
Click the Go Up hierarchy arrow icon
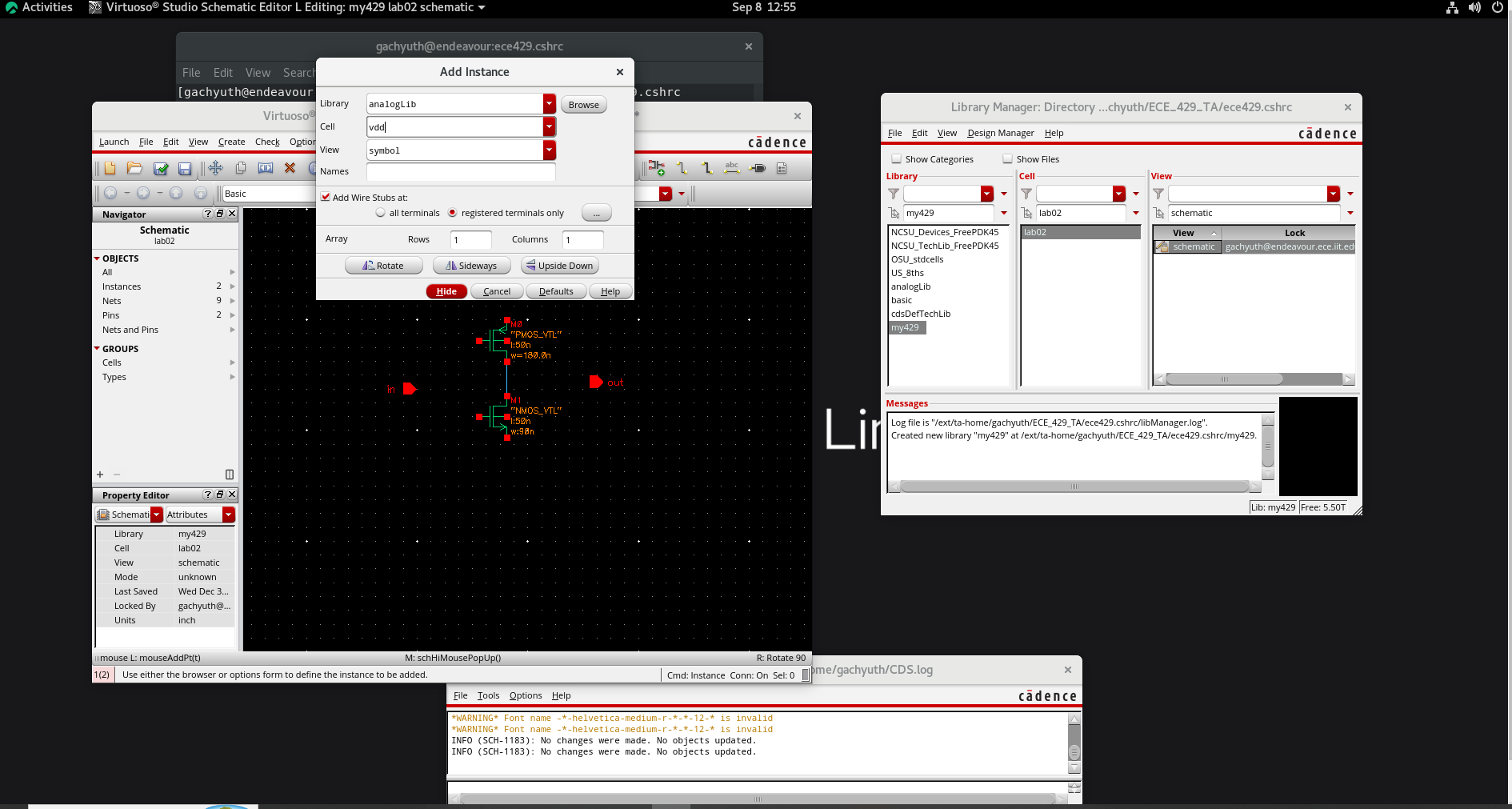[x=176, y=193]
